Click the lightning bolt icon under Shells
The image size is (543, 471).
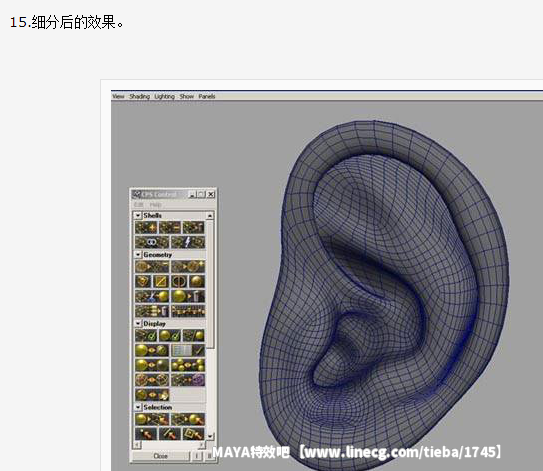(188, 242)
